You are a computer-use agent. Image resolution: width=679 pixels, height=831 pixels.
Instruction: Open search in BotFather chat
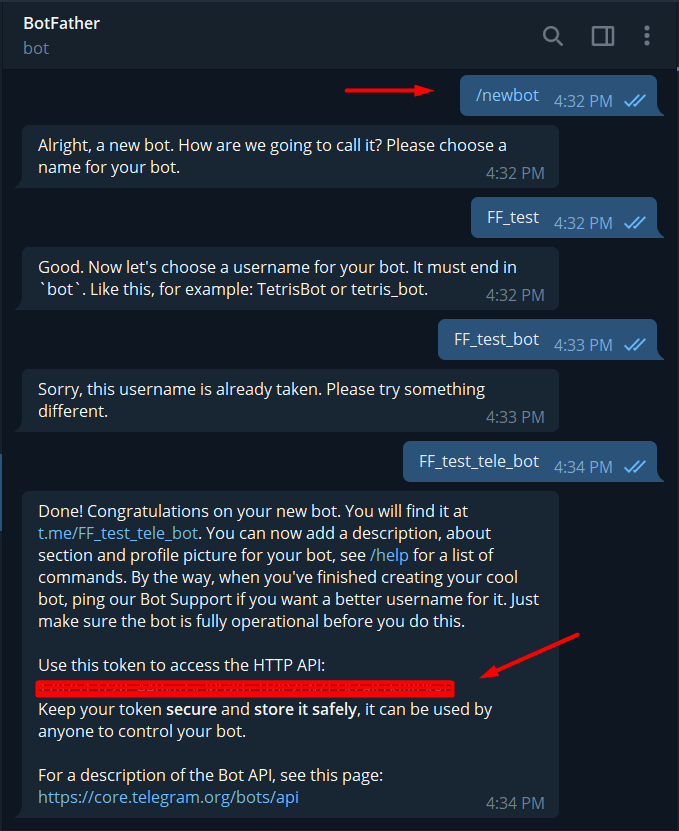[553, 36]
